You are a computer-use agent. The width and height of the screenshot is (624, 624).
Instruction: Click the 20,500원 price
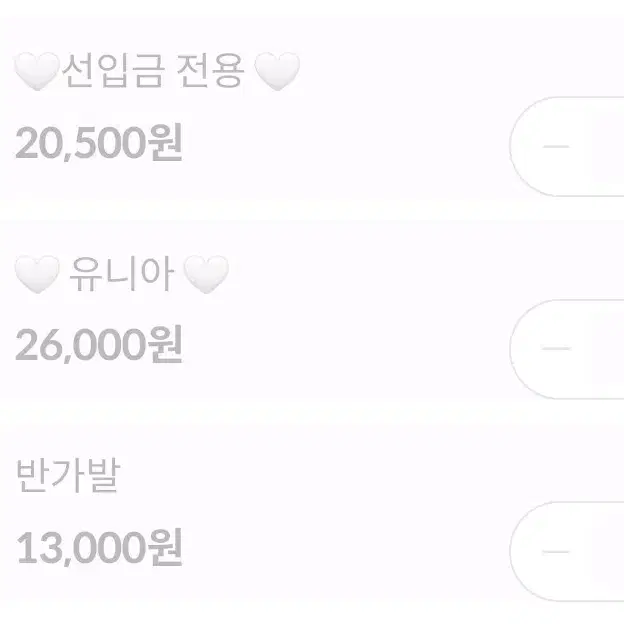point(99,142)
